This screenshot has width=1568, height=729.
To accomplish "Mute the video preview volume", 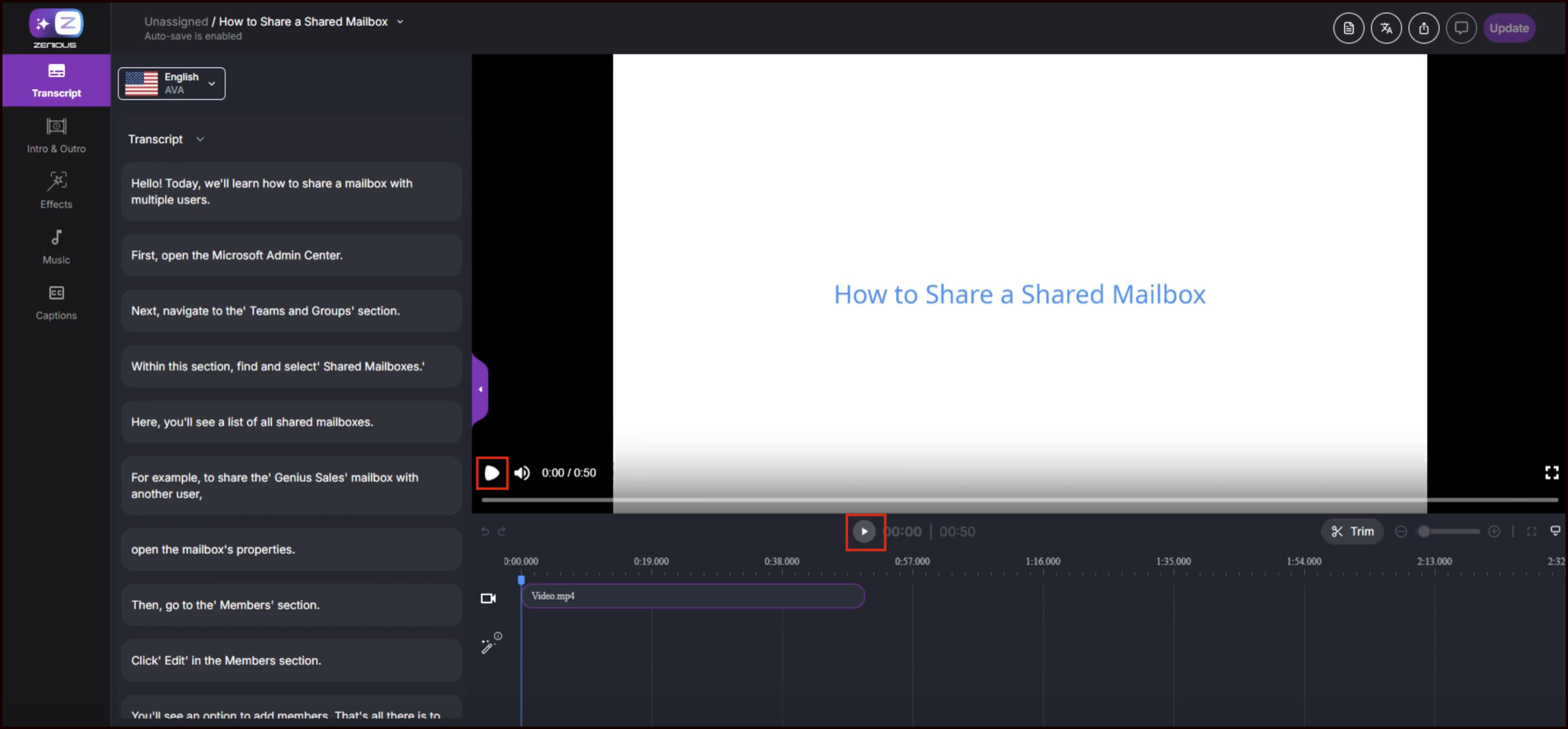I will coord(522,473).
